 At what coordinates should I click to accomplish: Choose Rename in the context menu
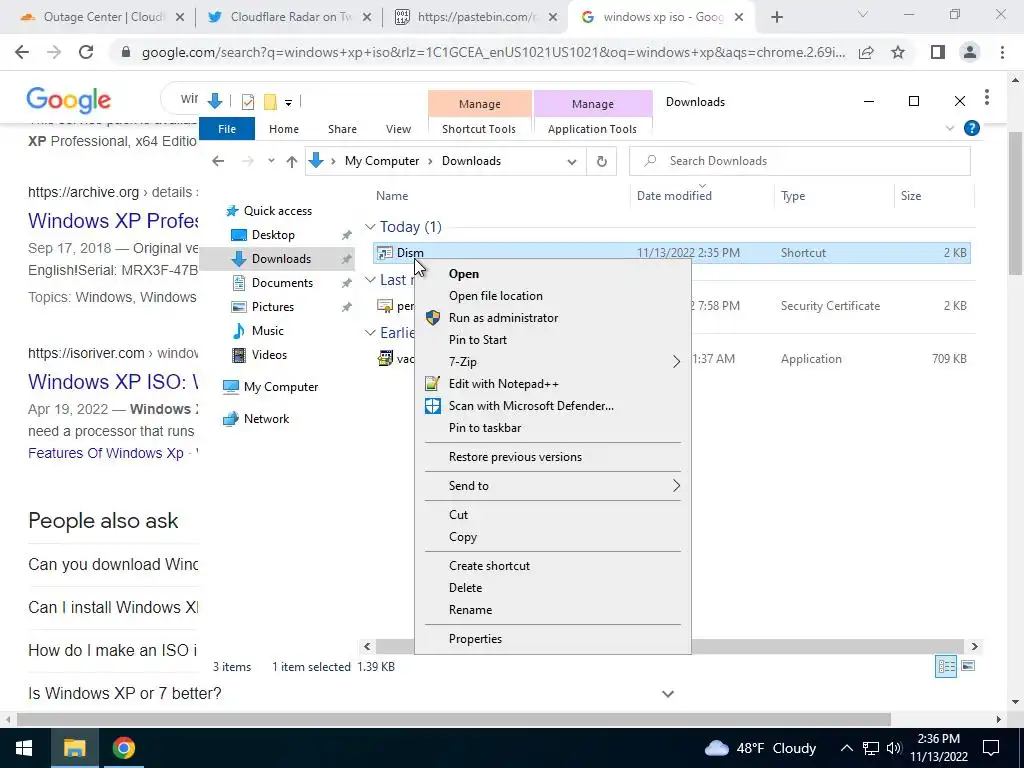point(552,610)
